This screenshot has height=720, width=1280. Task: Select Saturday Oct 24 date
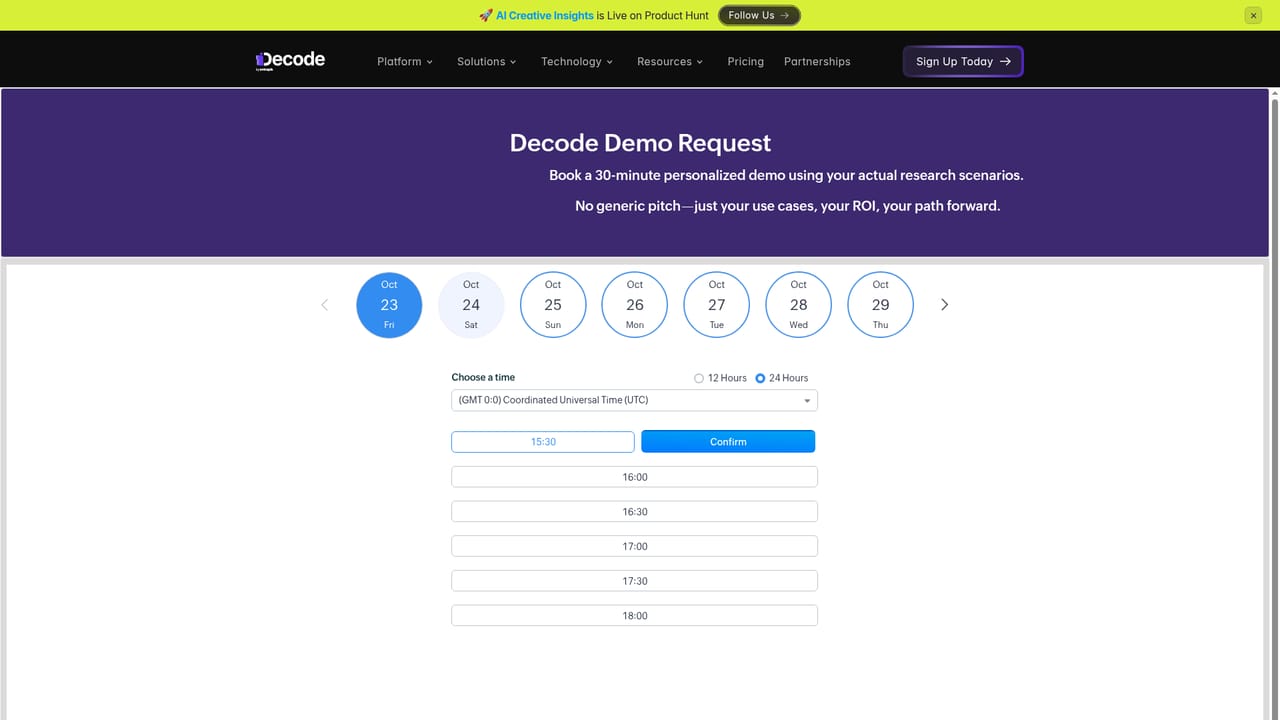click(x=471, y=305)
